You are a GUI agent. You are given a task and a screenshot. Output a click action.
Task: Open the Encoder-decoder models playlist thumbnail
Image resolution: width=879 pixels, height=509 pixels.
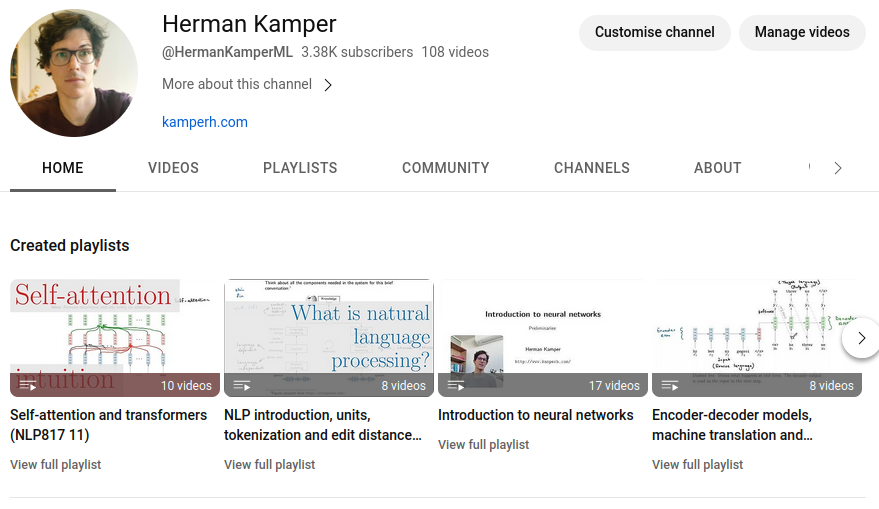[757, 338]
